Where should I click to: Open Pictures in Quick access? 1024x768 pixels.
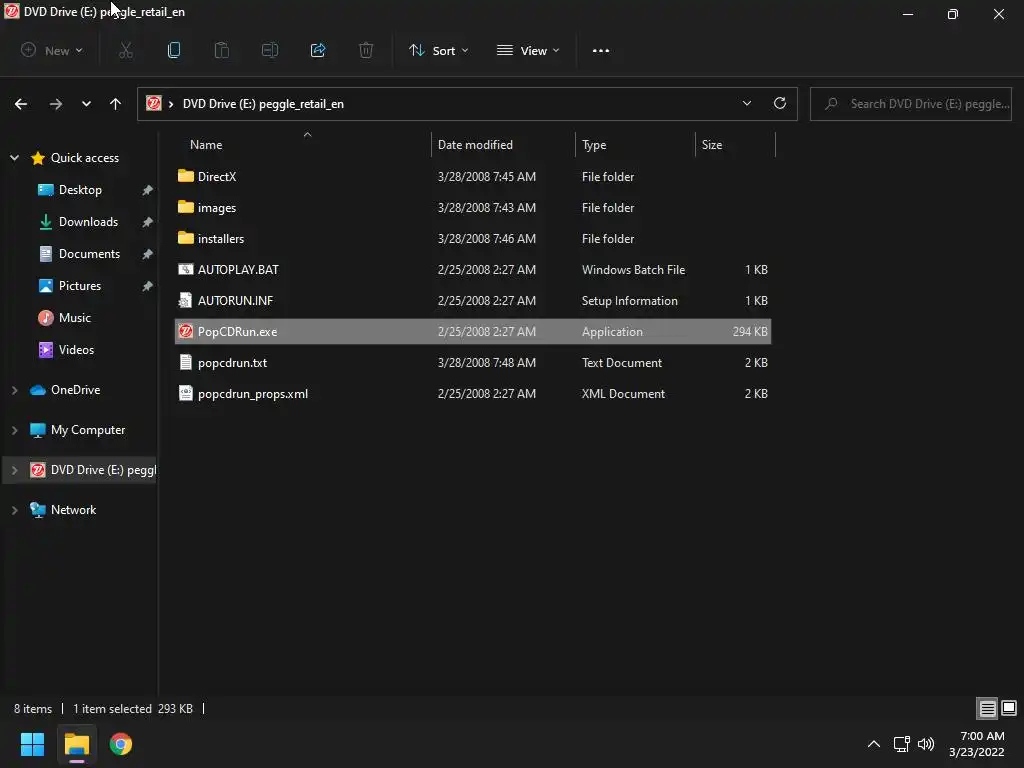click(x=80, y=285)
